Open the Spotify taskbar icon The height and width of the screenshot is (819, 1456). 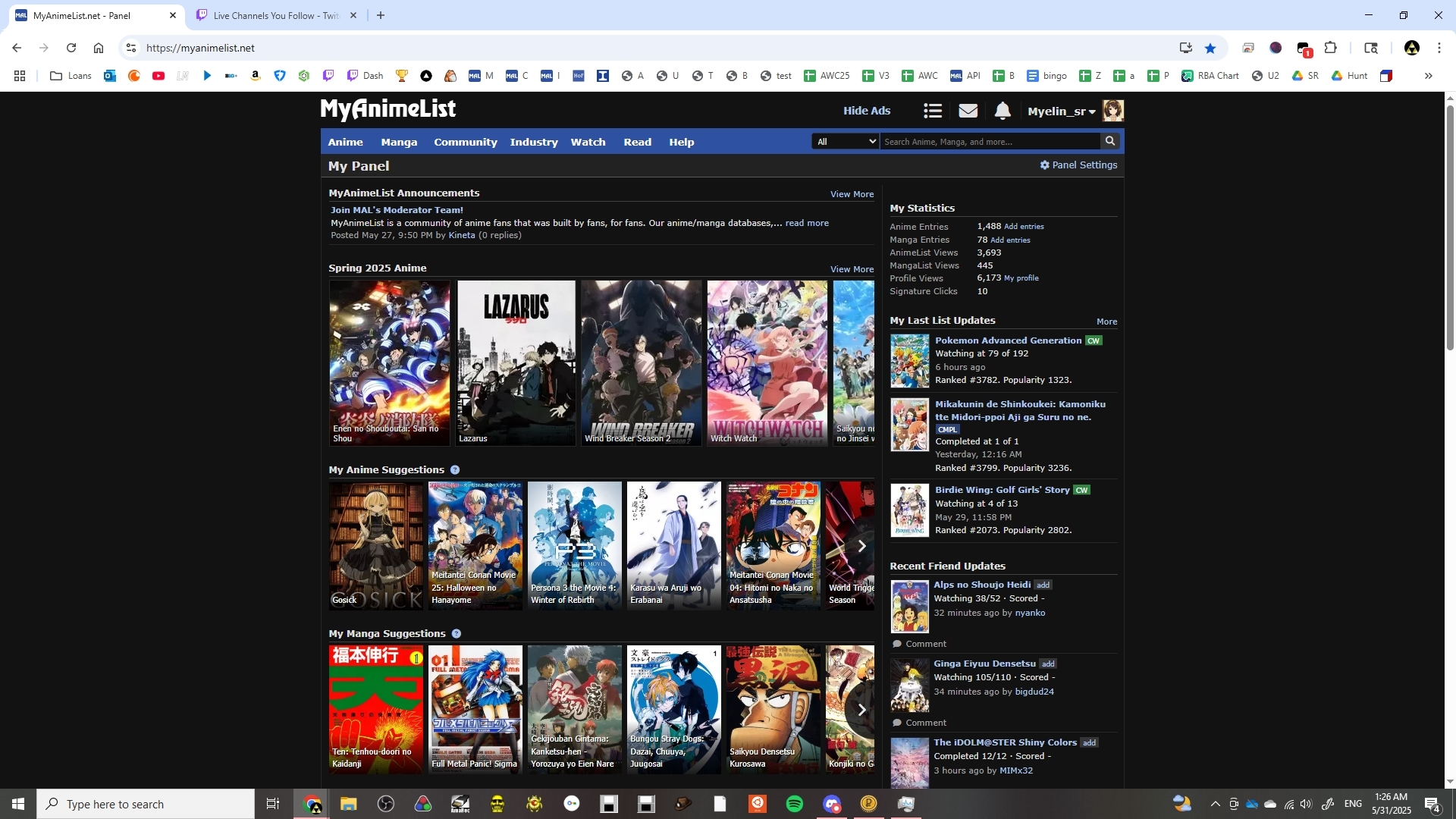tap(794, 804)
